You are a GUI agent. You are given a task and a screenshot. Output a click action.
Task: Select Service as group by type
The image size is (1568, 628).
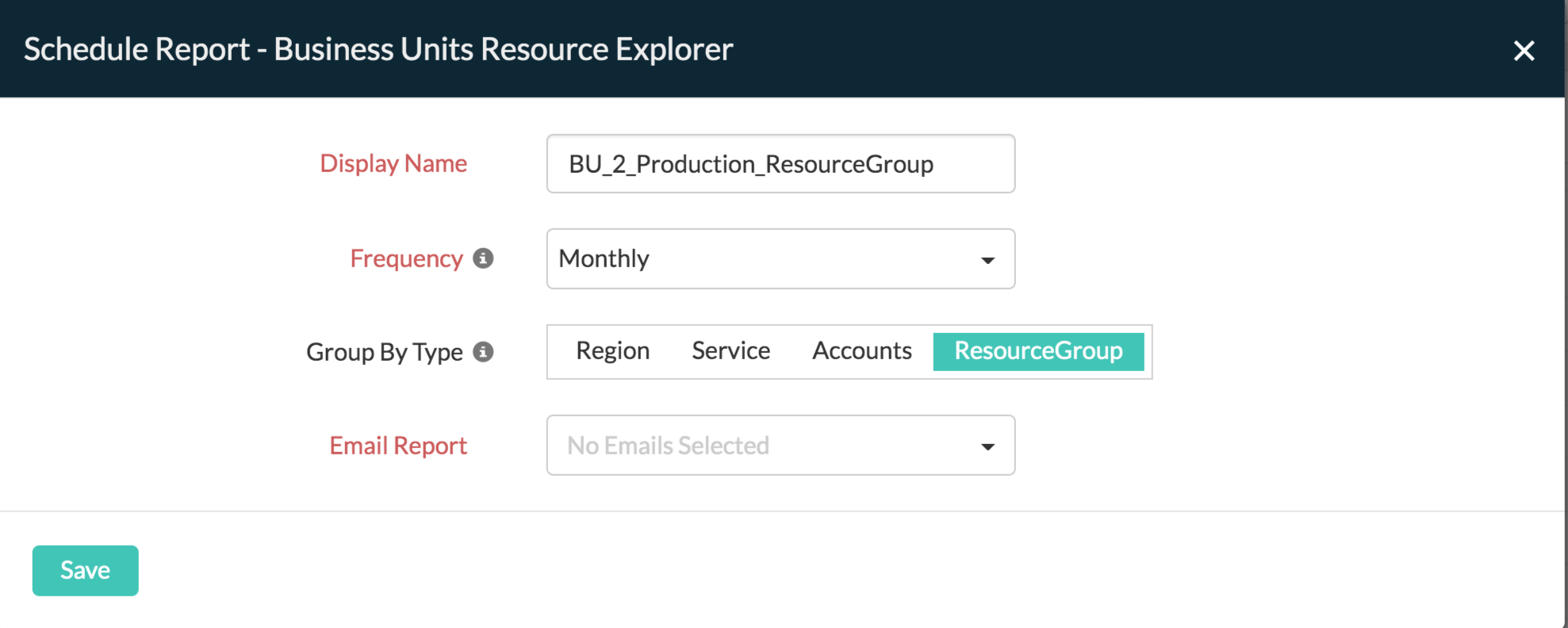(730, 351)
